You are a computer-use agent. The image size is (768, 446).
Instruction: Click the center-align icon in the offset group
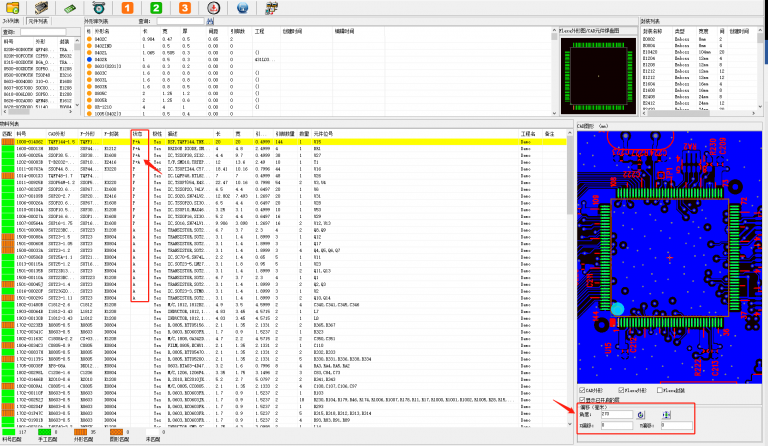tap(666, 415)
